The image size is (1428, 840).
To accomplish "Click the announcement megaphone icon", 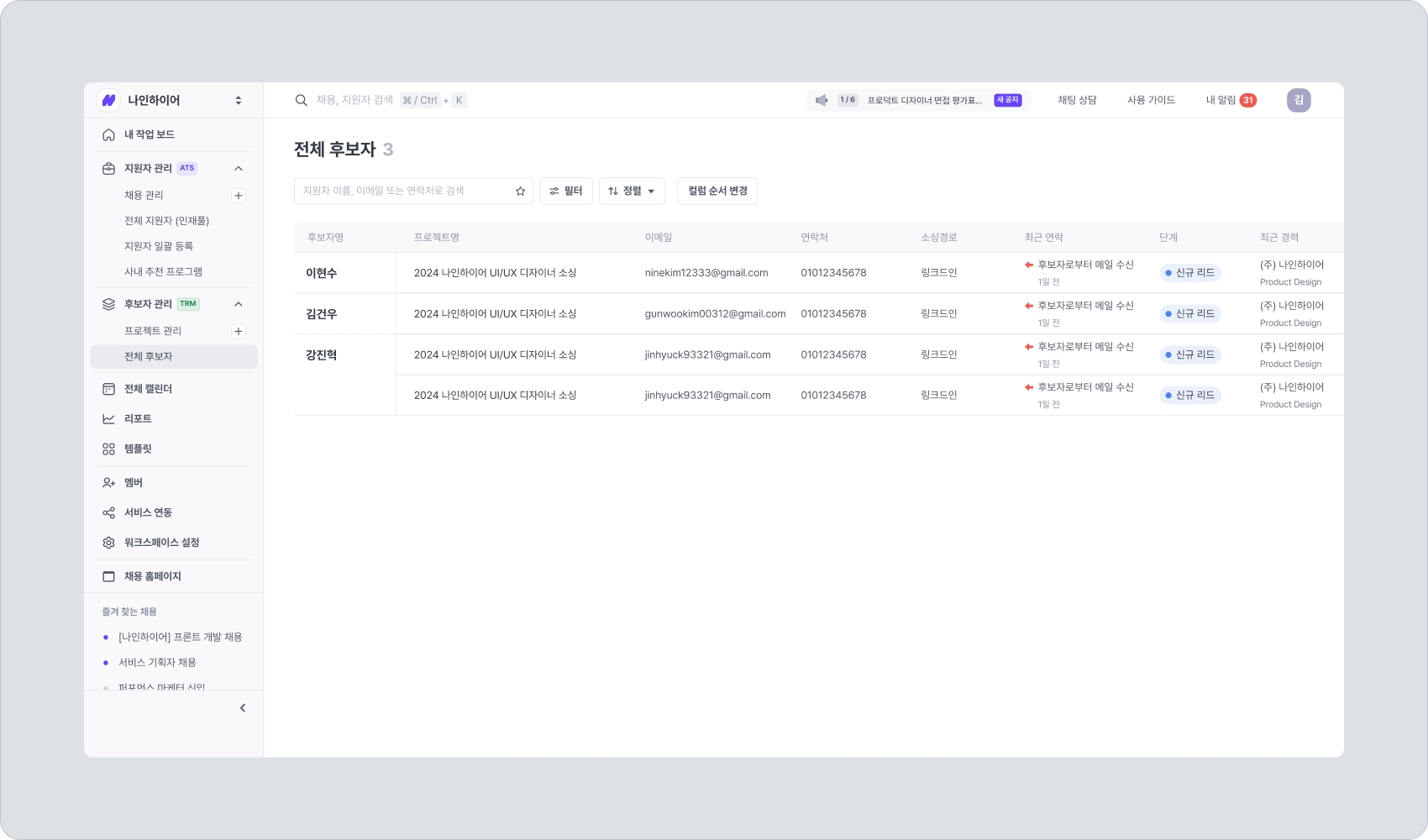I will [822, 100].
